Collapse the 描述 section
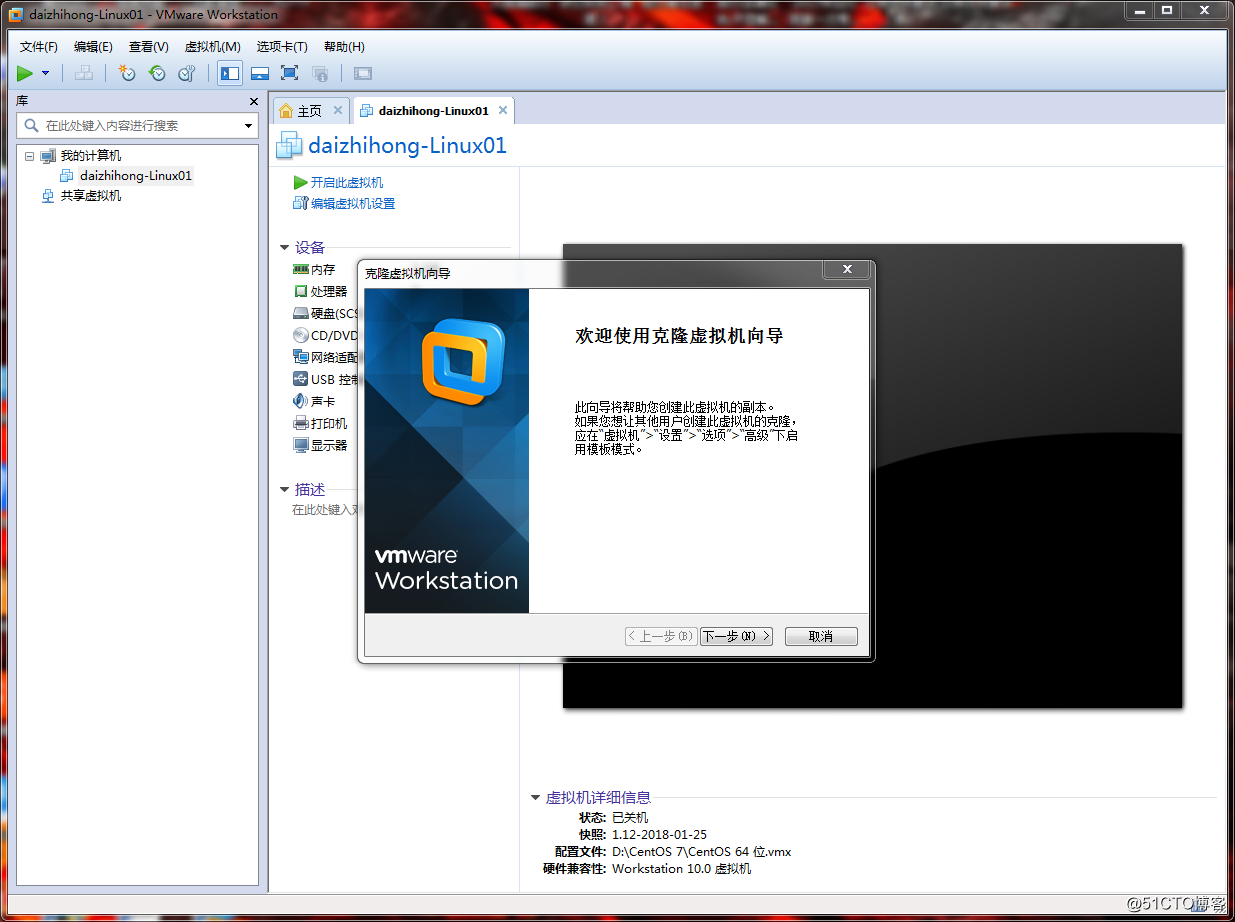1235x922 pixels. [x=285, y=490]
